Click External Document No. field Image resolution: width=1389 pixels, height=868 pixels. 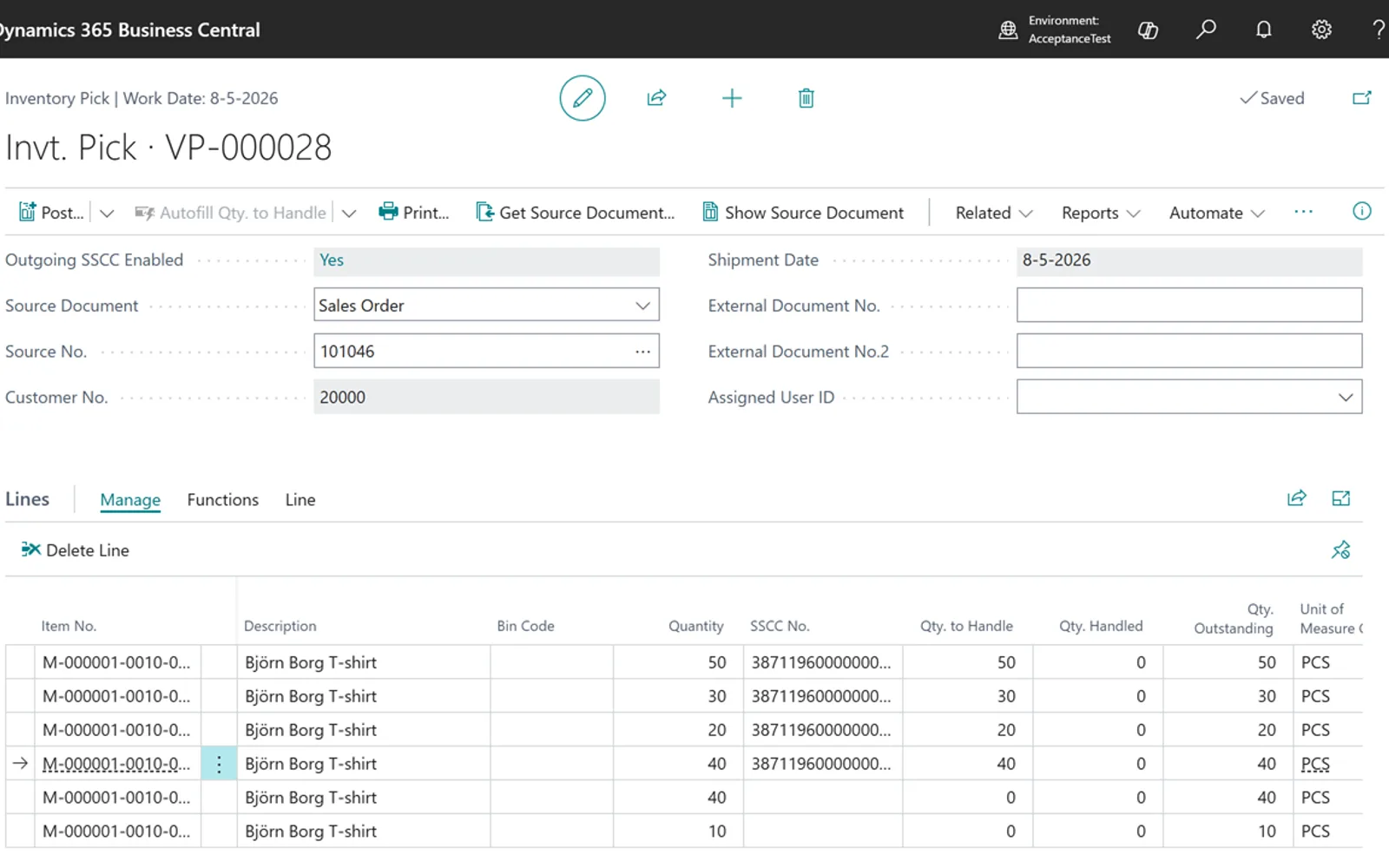click(1189, 306)
